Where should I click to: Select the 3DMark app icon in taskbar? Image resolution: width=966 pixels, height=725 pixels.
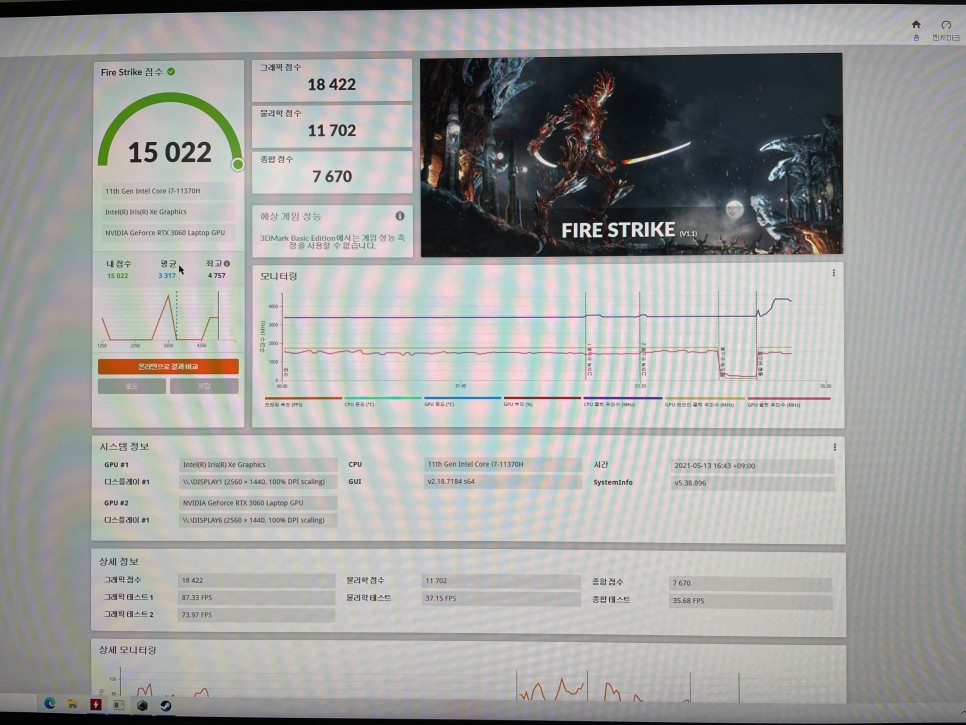pos(142,705)
